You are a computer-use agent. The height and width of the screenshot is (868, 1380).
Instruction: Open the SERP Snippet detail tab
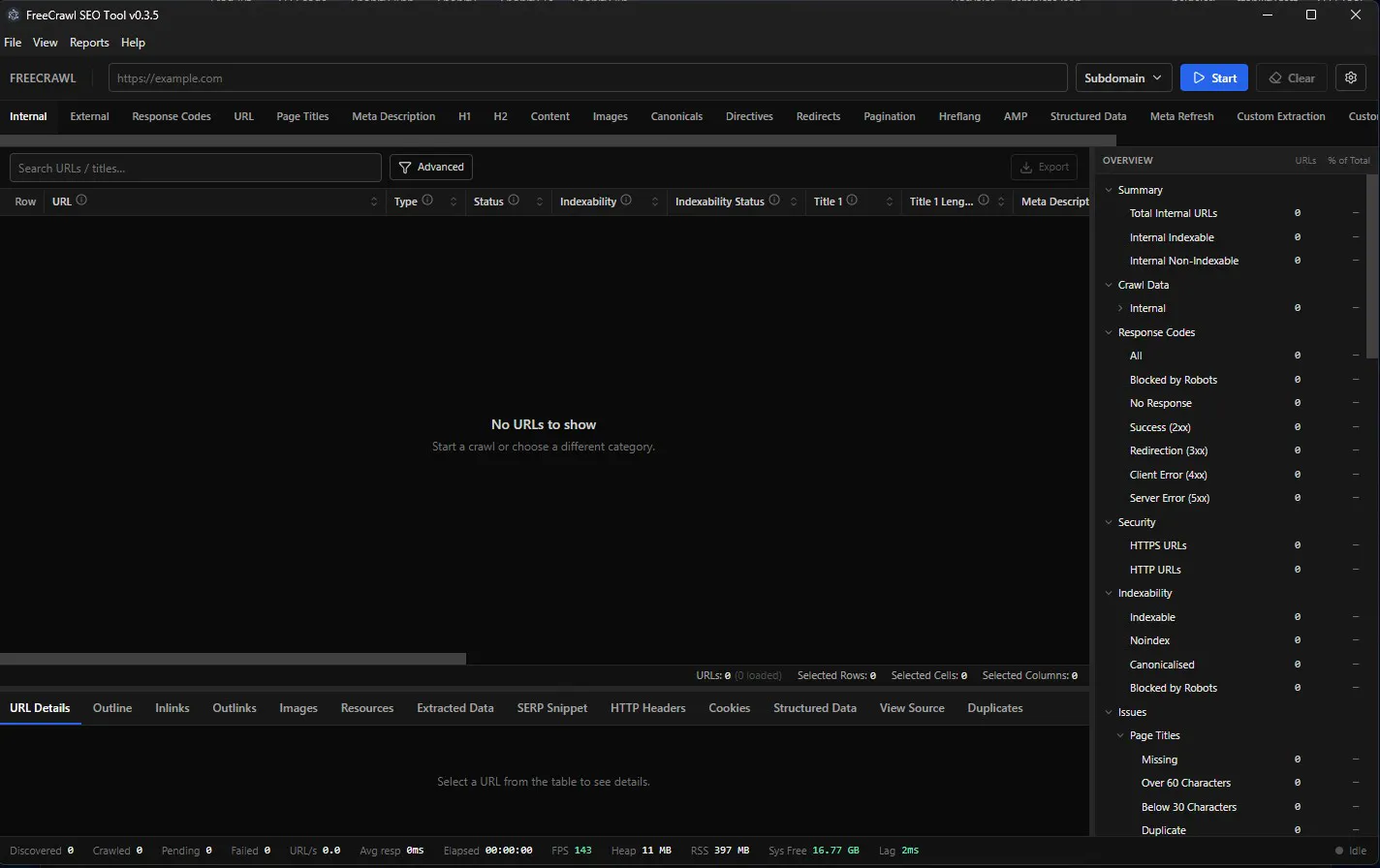[552, 708]
